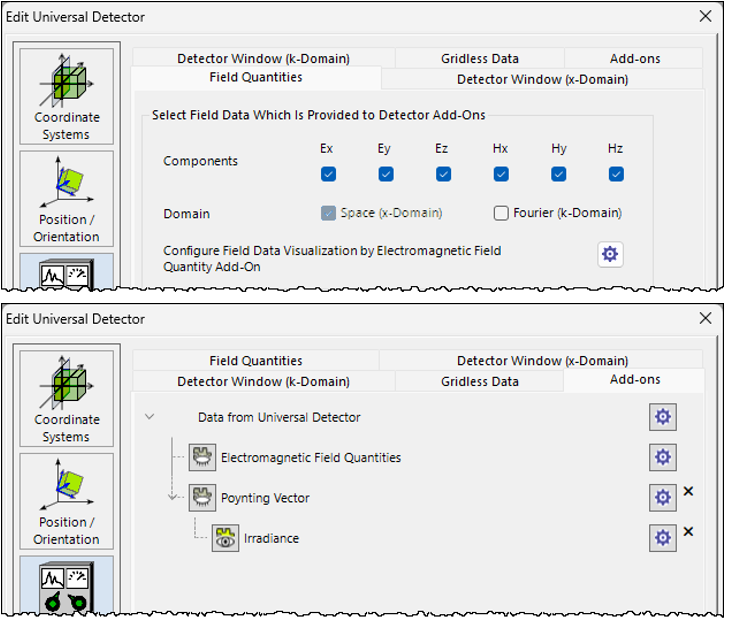Remove the Poynting Vector add-on

click(x=689, y=491)
